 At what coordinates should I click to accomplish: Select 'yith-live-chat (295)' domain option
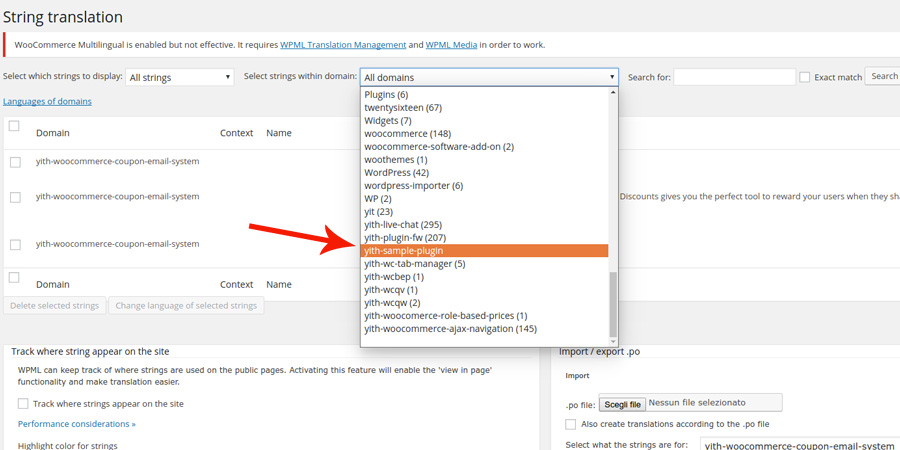[484, 225]
